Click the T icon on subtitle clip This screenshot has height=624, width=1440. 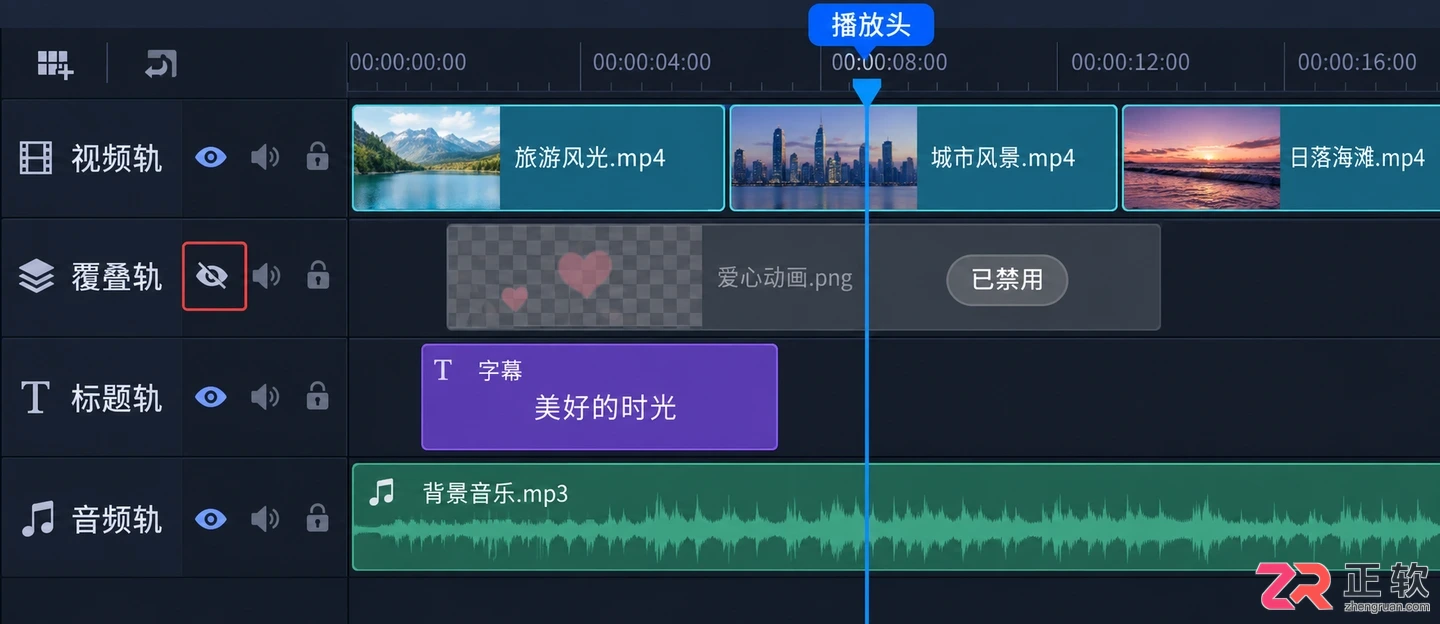click(443, 371)
